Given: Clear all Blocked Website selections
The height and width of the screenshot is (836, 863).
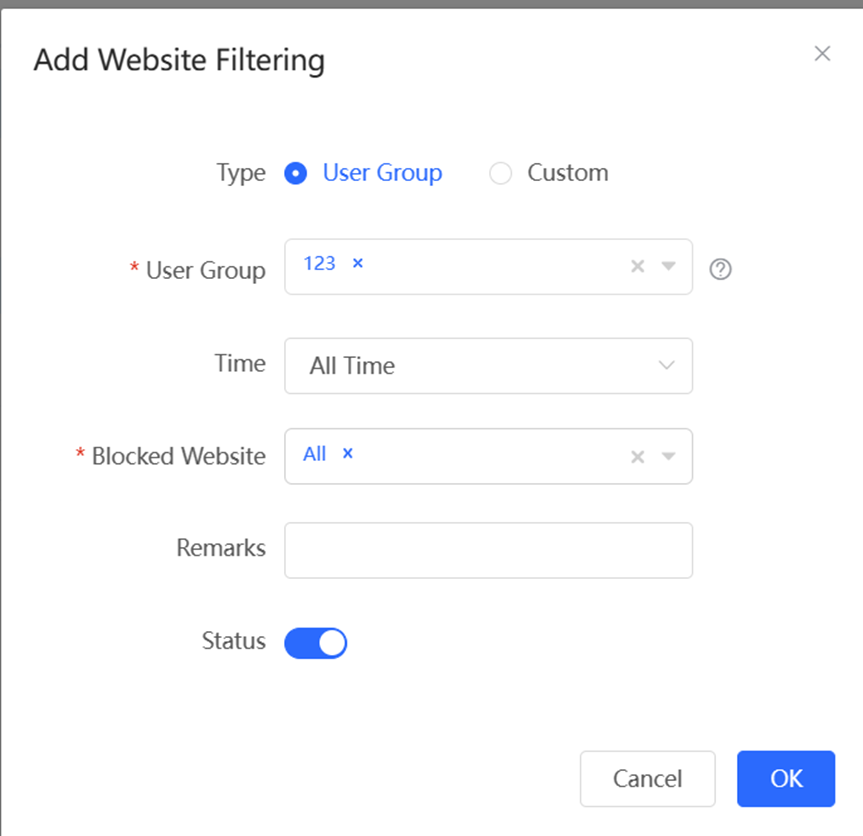Looking at the screenshot, I should (x=637, y=456).
